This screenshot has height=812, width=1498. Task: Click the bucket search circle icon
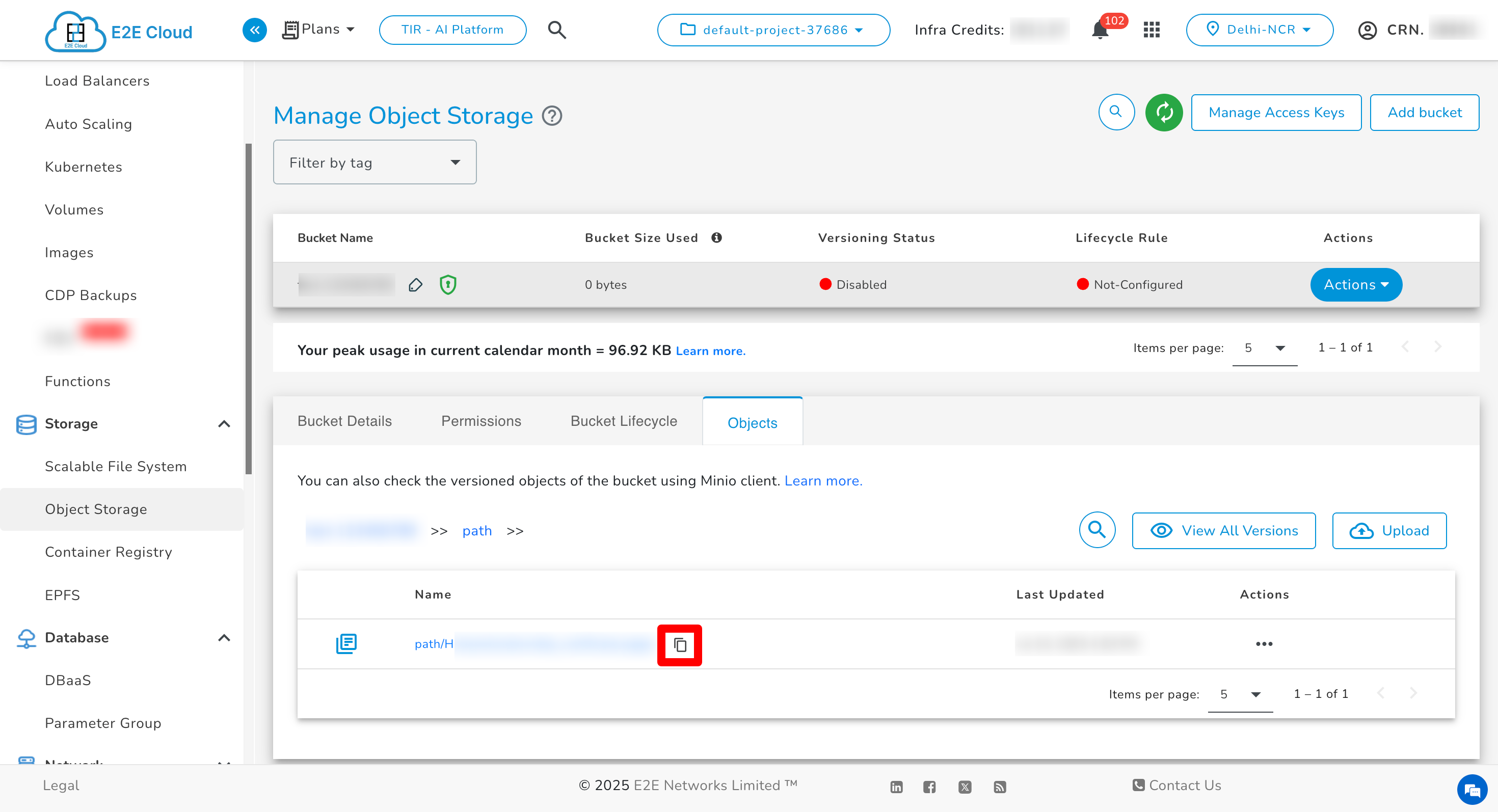pos(1115,112)
